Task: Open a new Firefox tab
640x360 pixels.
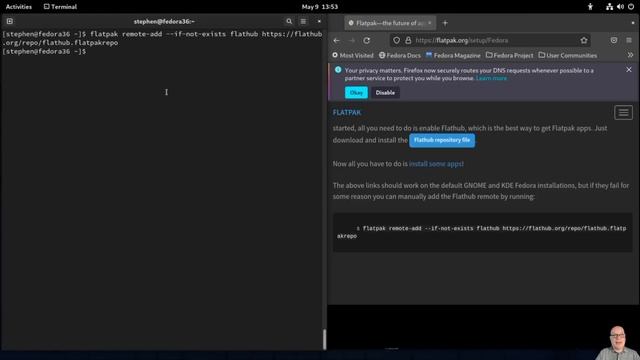Action: click(445, 23)
